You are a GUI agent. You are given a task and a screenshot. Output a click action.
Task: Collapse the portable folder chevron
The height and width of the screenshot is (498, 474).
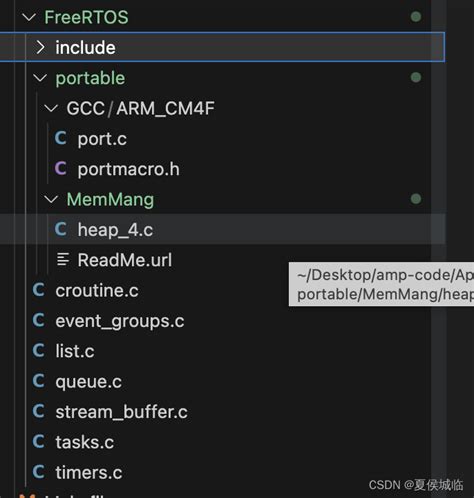point(40,78)
